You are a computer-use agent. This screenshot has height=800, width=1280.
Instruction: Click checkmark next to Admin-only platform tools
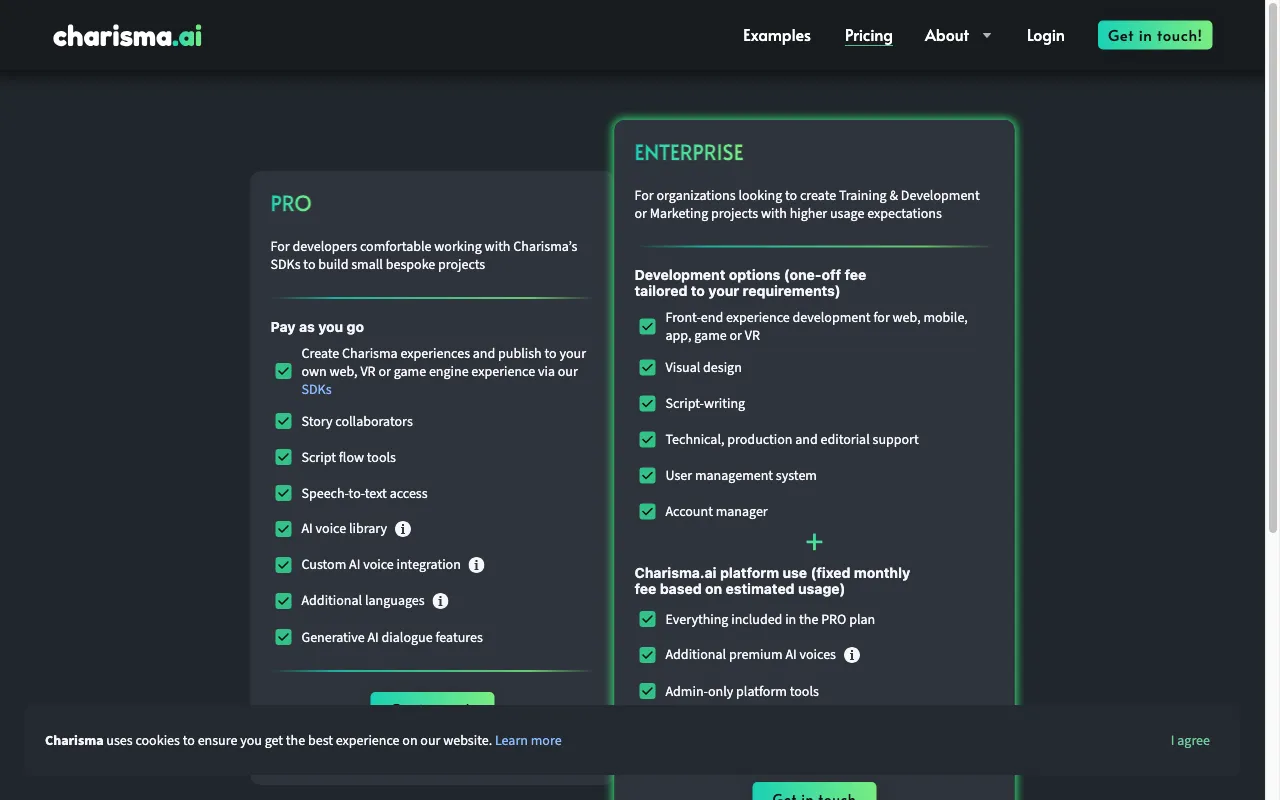[x=647, y=691]
